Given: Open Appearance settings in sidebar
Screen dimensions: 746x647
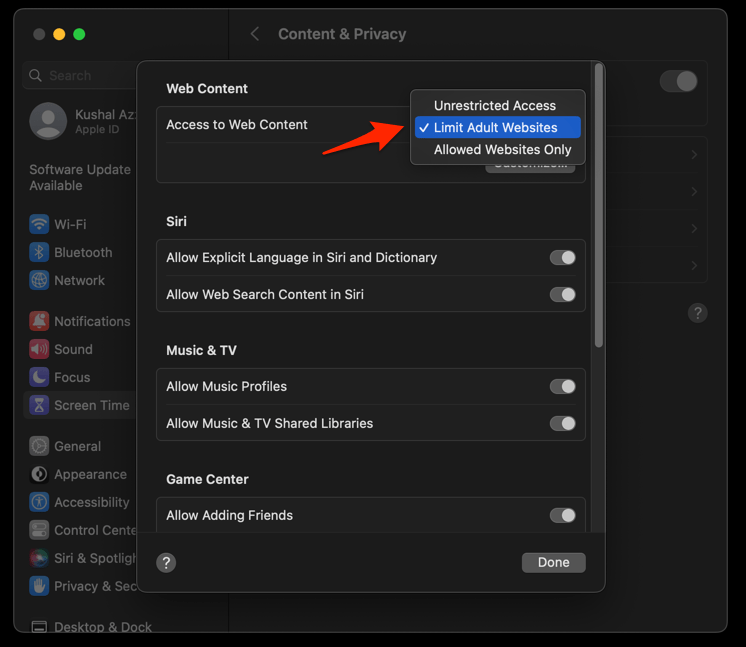Looking at the screenshot, I should (89, 474).
